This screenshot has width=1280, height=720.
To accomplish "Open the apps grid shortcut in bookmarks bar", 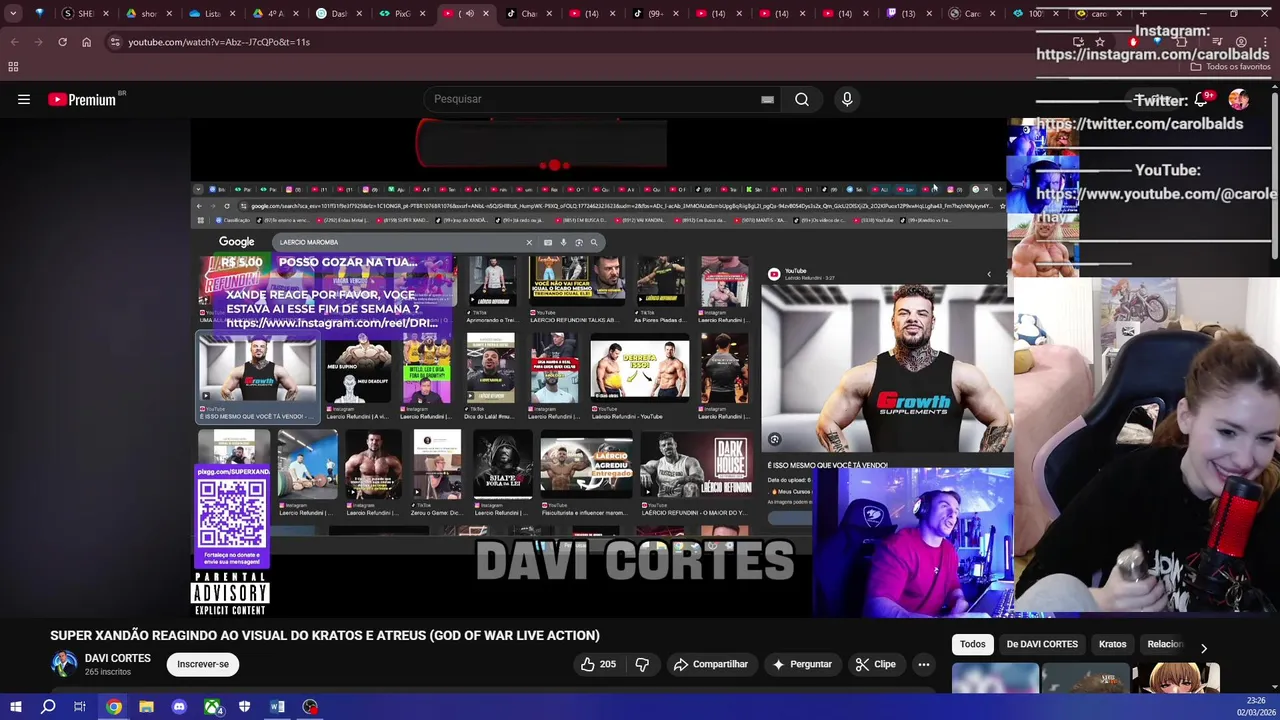I will pos(13,66).
